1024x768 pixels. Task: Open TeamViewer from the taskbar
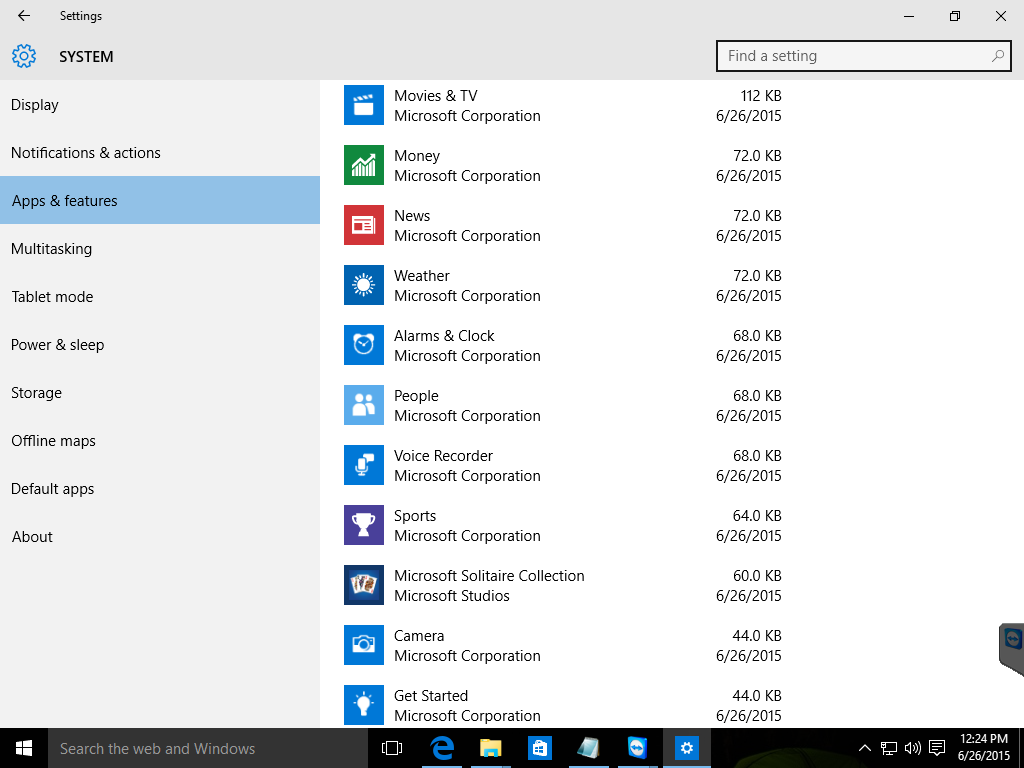[x=637, y=748]
